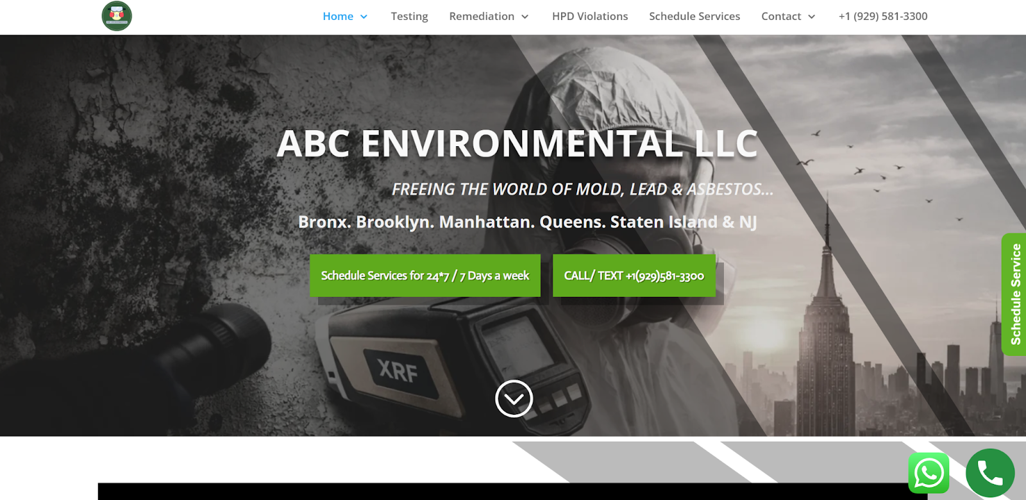
Task: Open the HPD Violations page
Action: pos(589,16)
